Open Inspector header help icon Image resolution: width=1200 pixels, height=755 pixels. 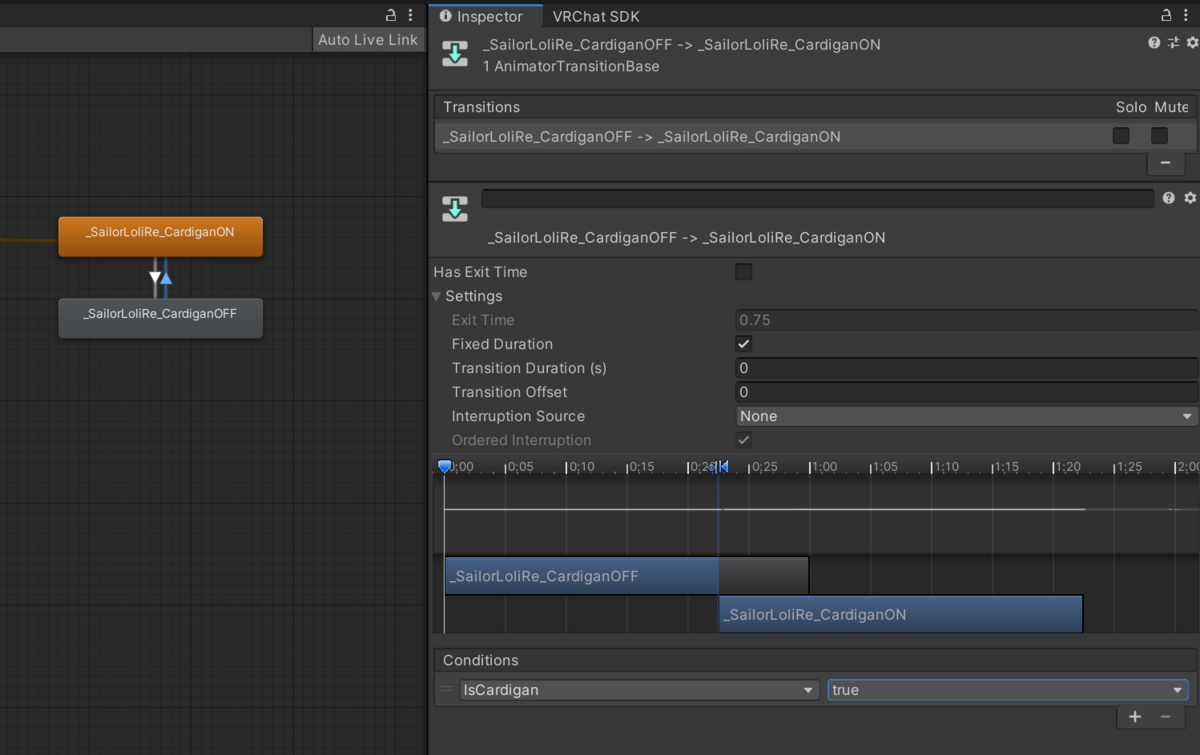click(x=1154, y=43)
